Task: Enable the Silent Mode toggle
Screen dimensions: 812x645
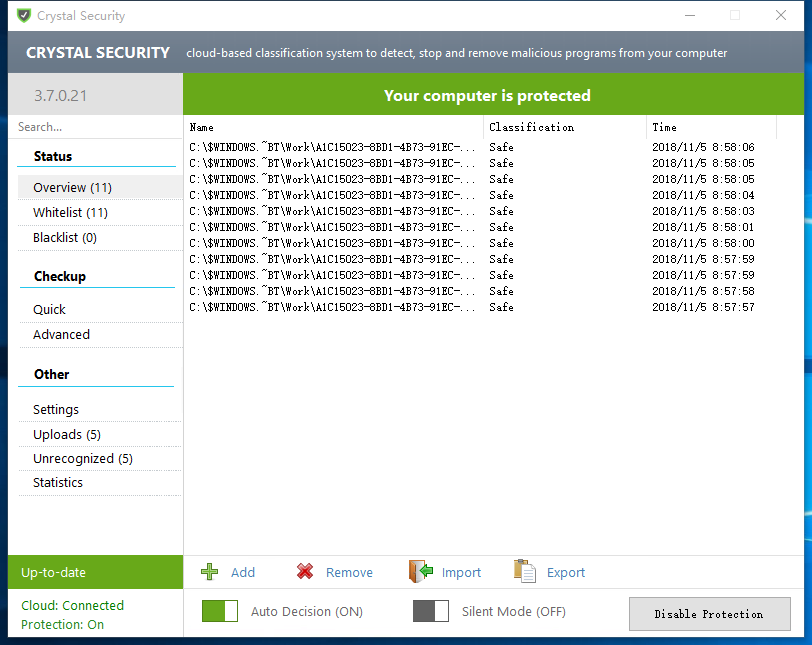Action: pos(430,611)
